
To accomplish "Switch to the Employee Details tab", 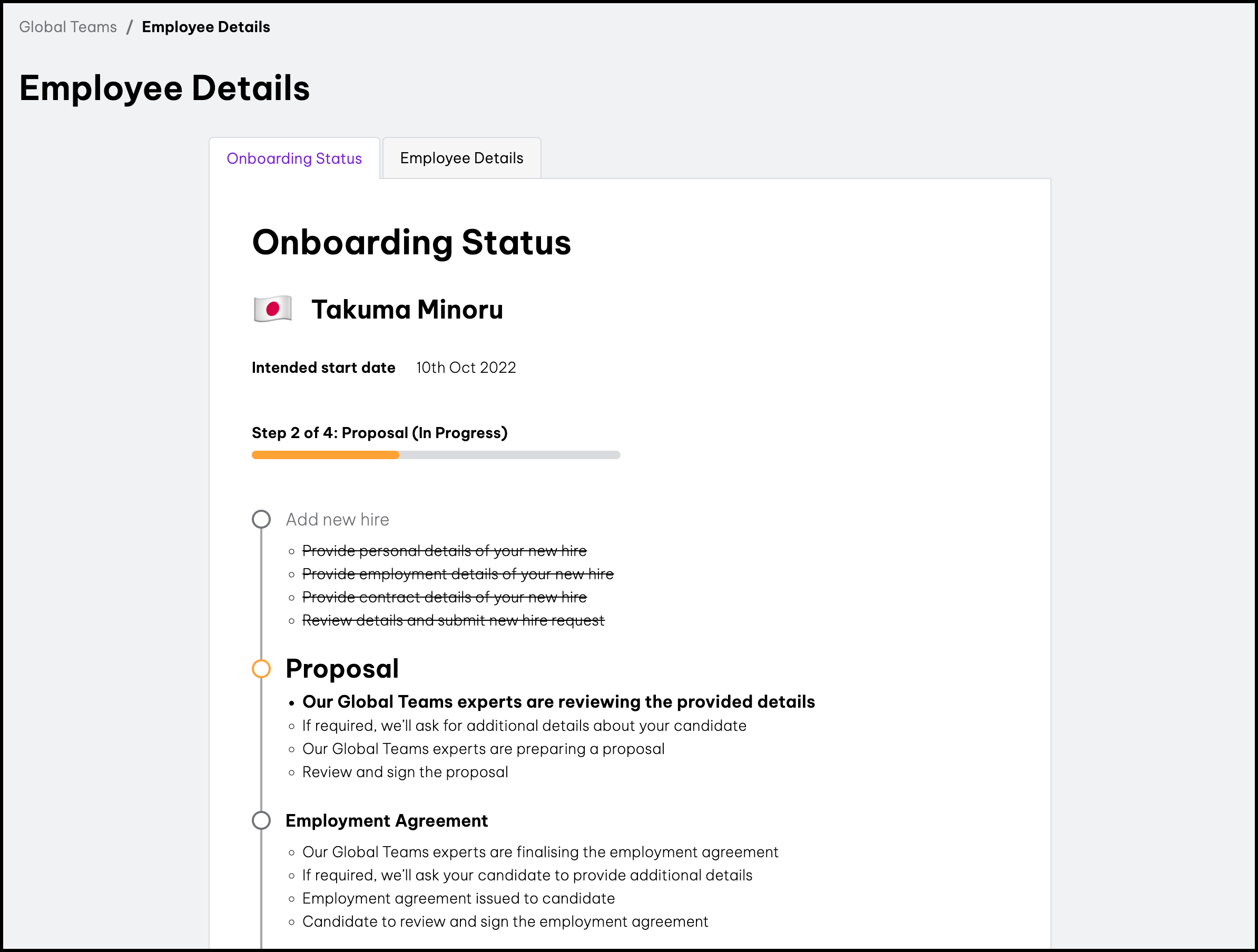I will (x=461, y=158).
